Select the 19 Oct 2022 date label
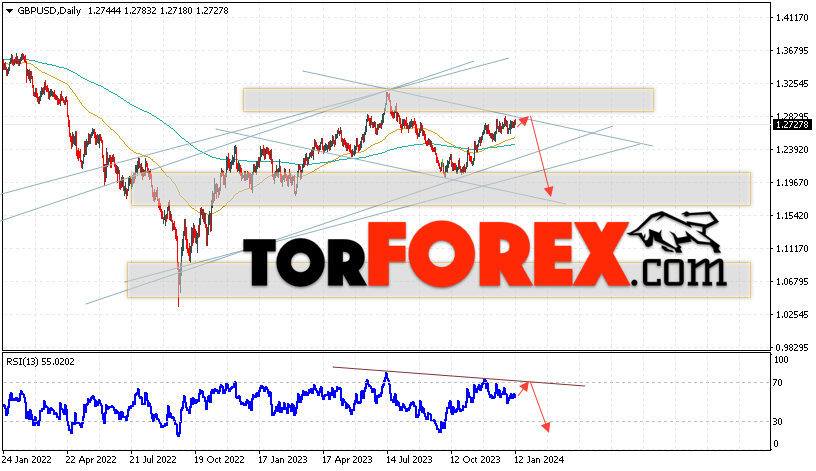Image resolution: width=816 pixels, height=471 pixels. click(219, 460)
